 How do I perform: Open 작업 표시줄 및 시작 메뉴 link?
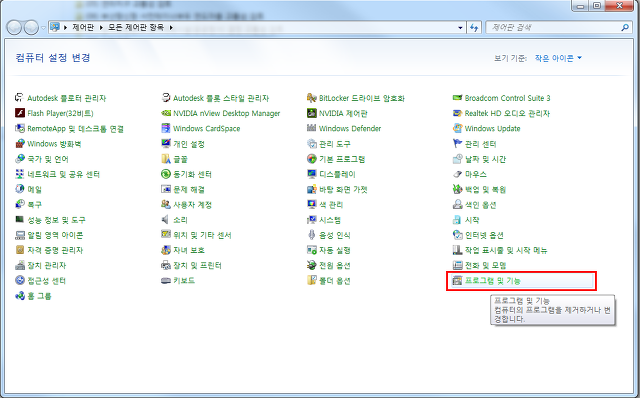coord(506,250)
